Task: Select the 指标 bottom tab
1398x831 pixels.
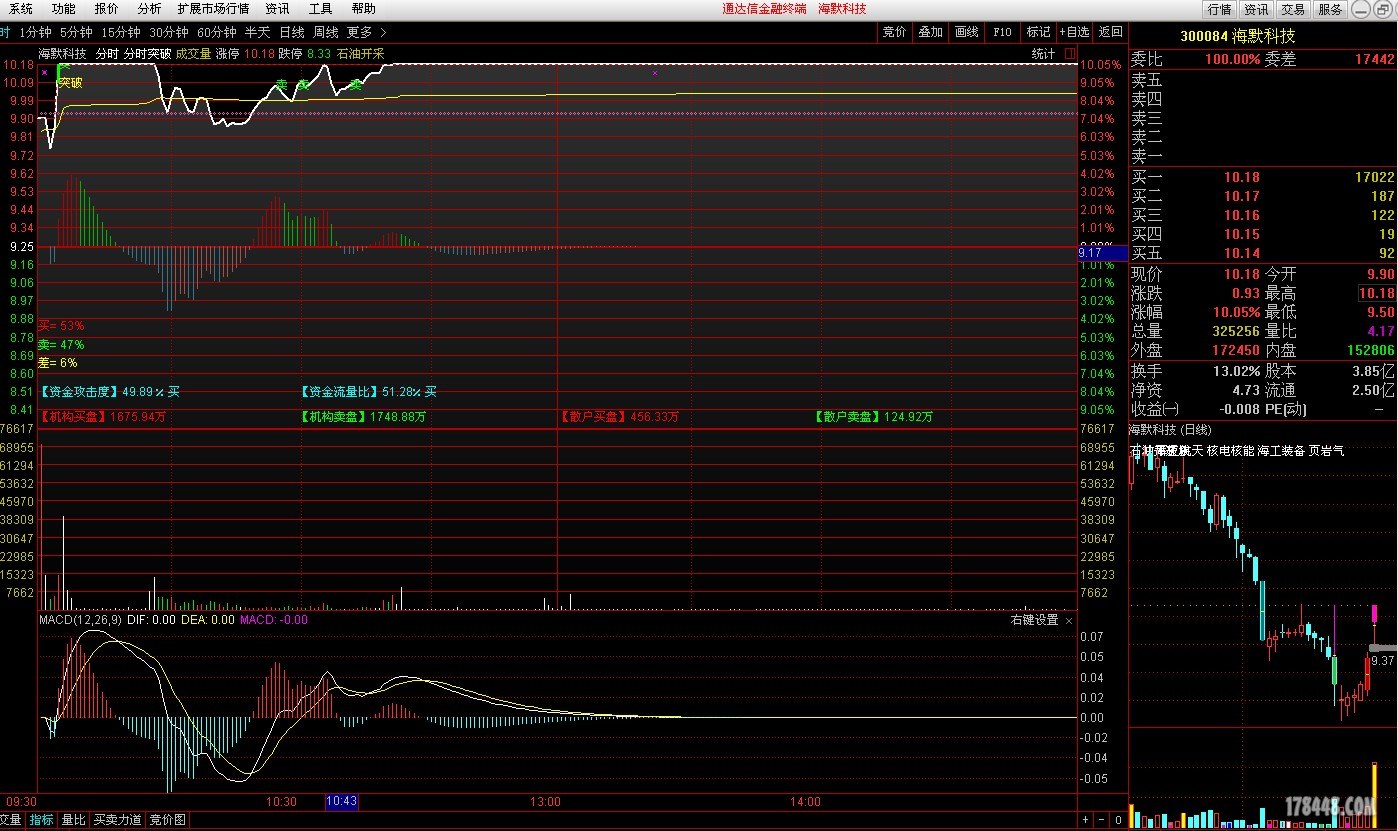Action: tap(42, 820)
